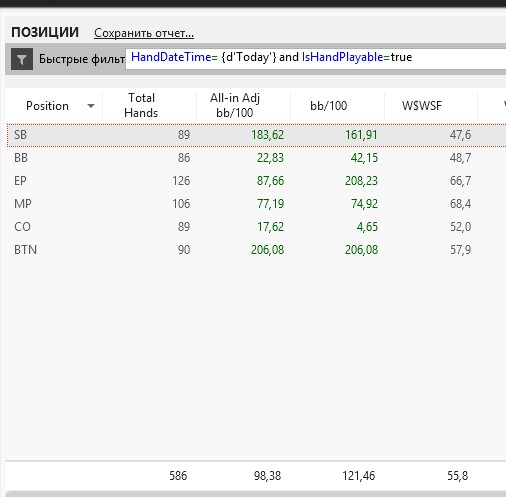Click the 106 total hands cell
The width and height of the screenshot is (506, 497).
coord(181,204)
